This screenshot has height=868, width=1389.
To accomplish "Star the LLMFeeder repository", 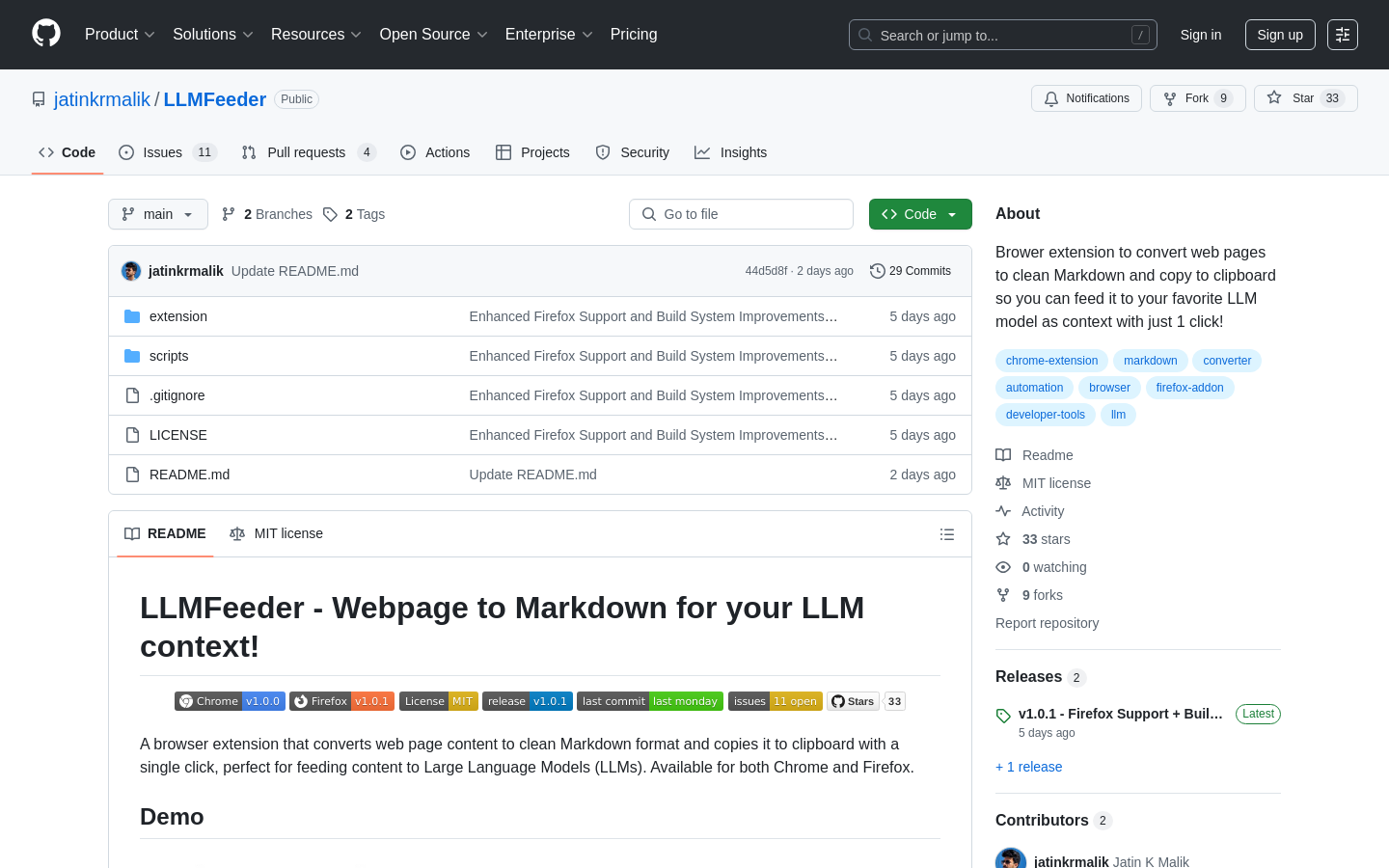I will 1305,98.
